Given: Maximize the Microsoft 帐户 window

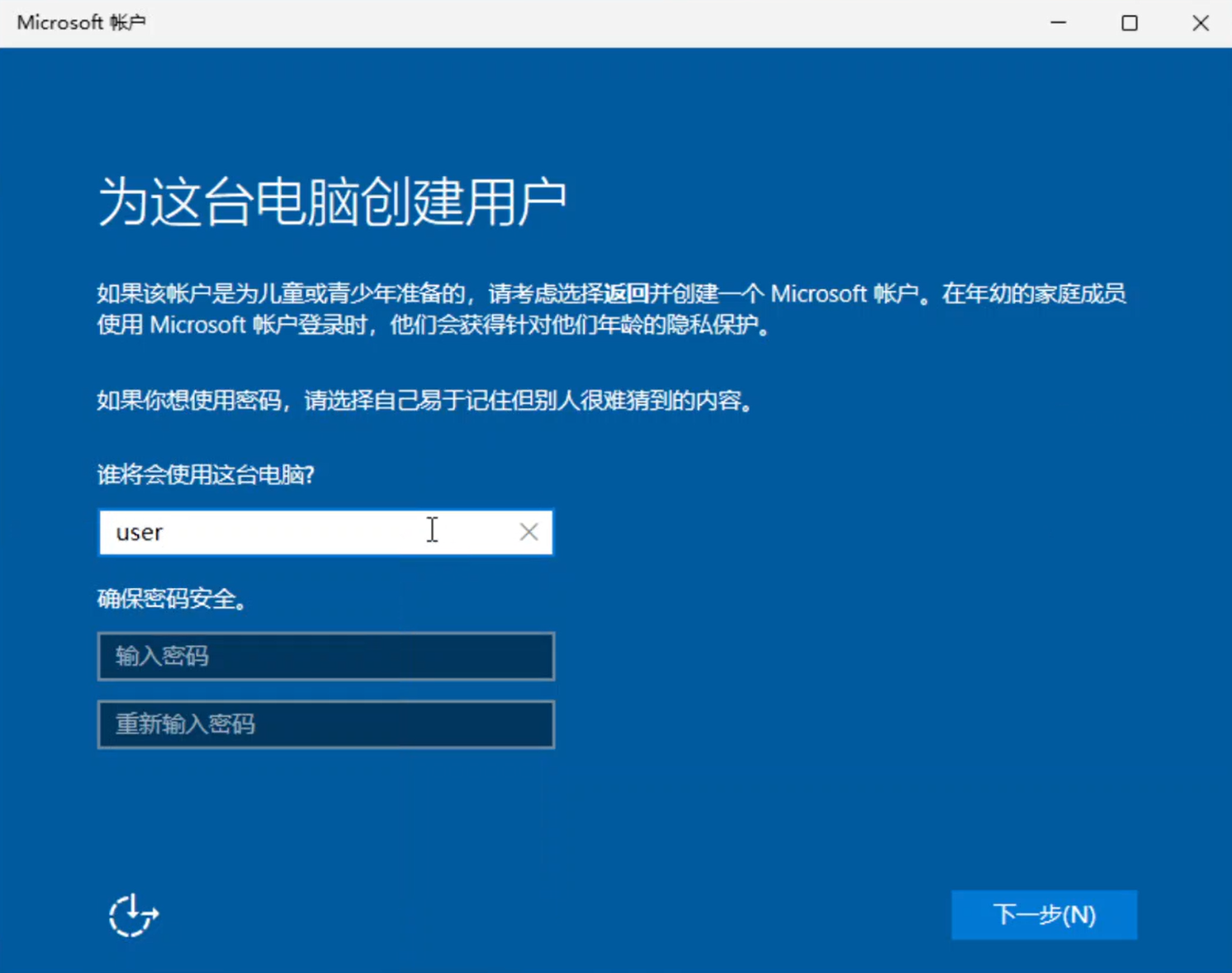Looking at the screenshot, I should click(1130, 23).
